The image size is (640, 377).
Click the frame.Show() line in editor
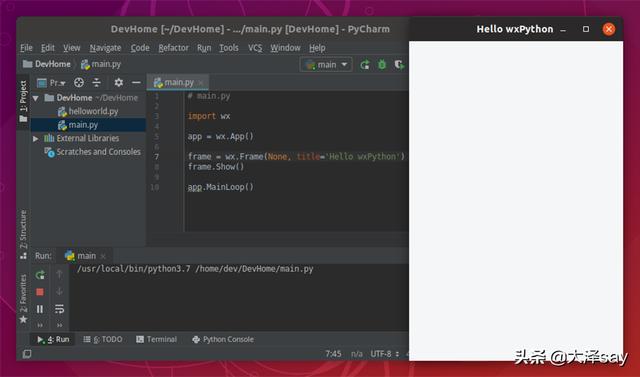[216, 167]
